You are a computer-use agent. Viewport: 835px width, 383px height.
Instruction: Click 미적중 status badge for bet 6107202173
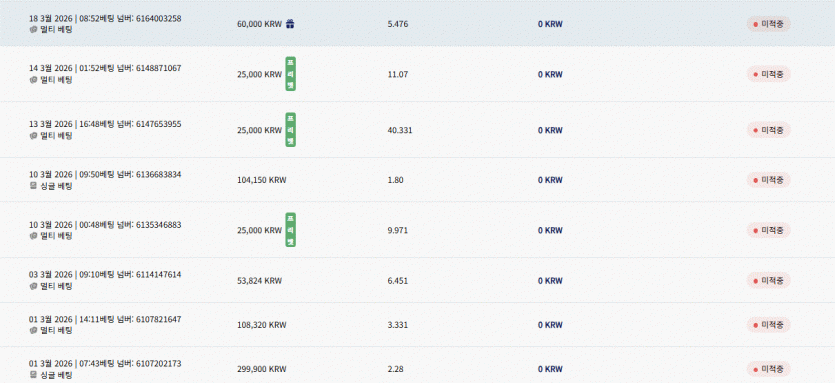pyautogui.click(x=768, y=369)
